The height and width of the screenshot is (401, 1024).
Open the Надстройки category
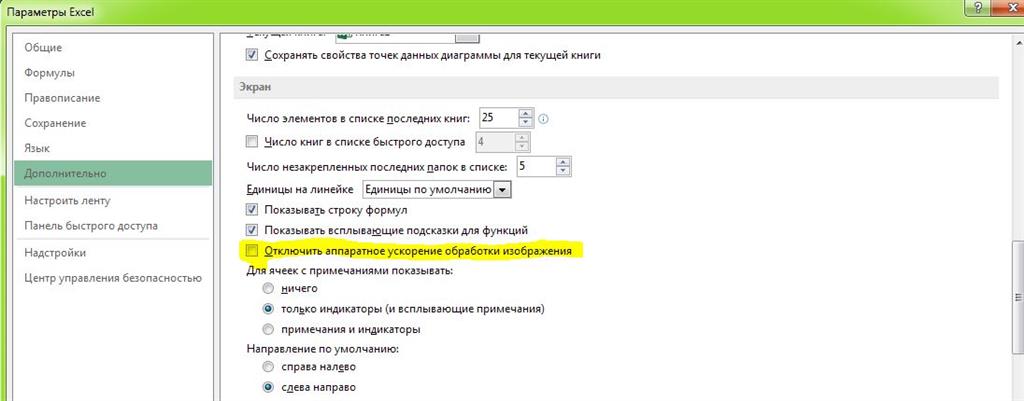click(x=55, y=253)
